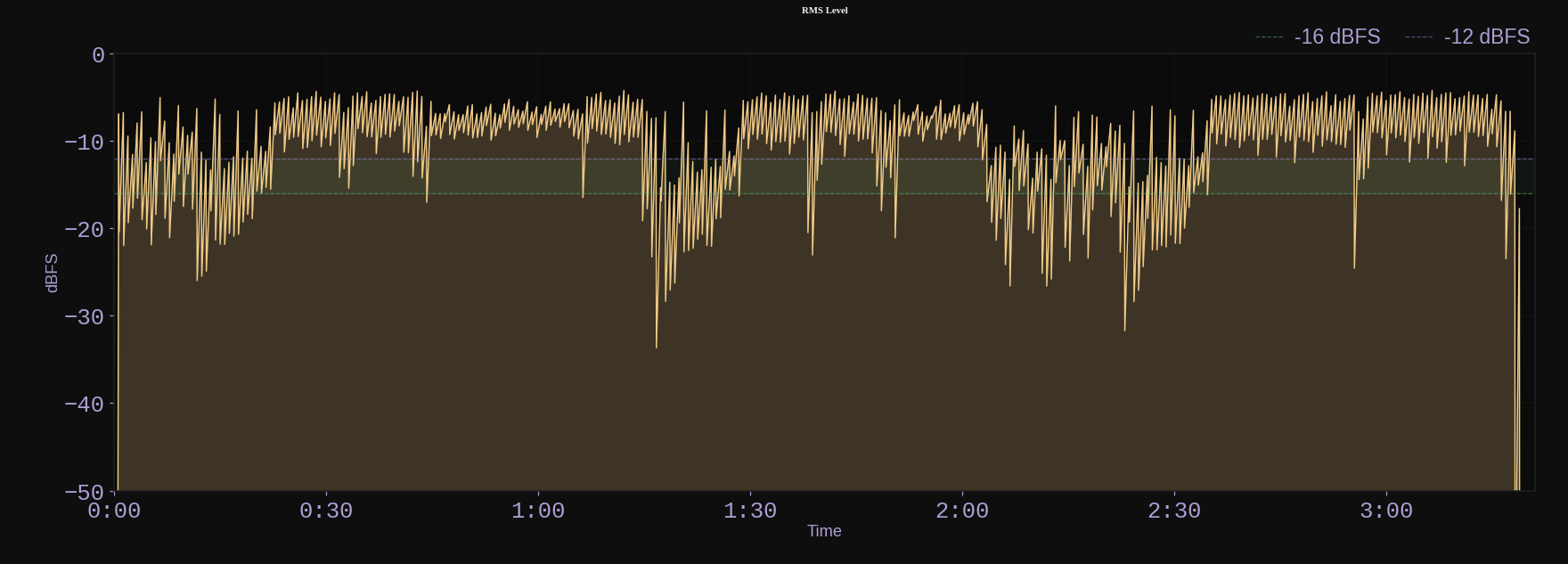This screenshot has height=564, width=1568.
Task: Click the Time x-axis label
Action: pyautogui.click(x=824, y=531)
